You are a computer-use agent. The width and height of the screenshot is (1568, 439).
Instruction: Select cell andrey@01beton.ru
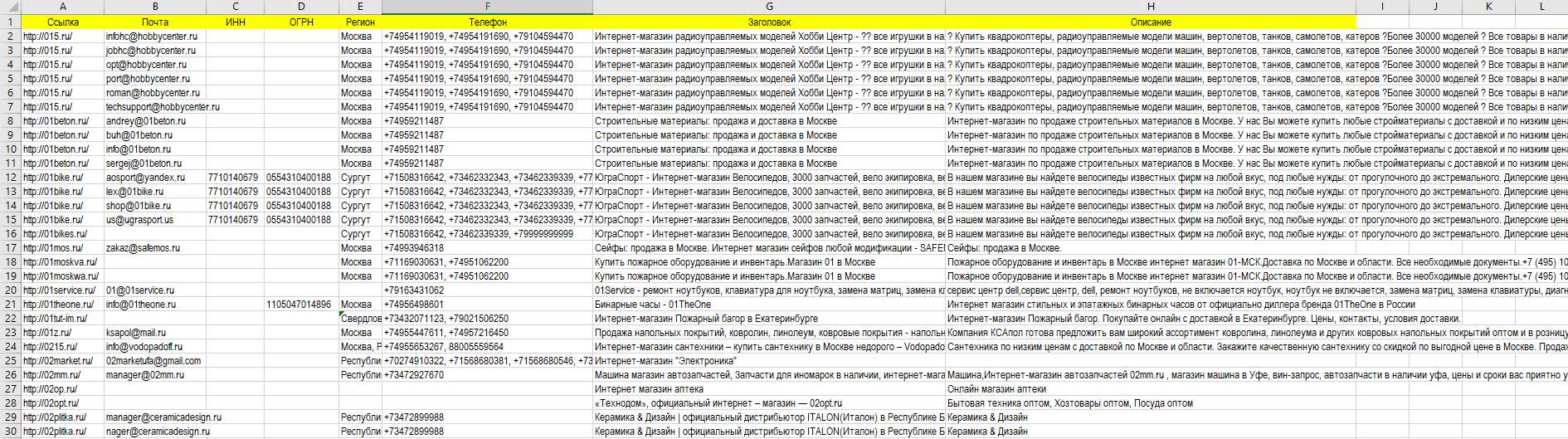(154, 121)
